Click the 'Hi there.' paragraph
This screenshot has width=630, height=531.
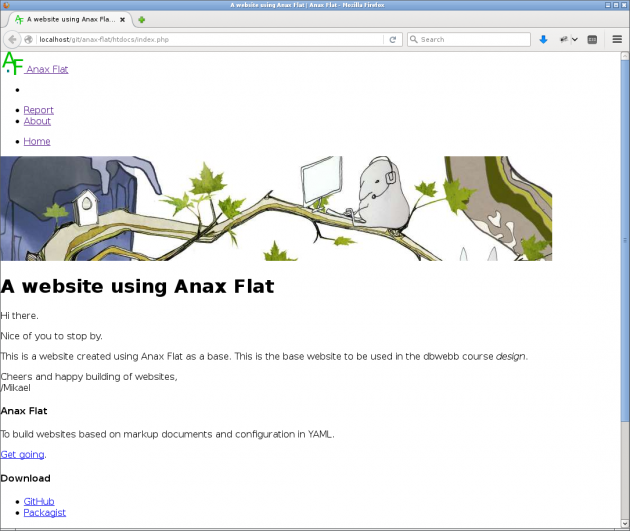[19, 316]
